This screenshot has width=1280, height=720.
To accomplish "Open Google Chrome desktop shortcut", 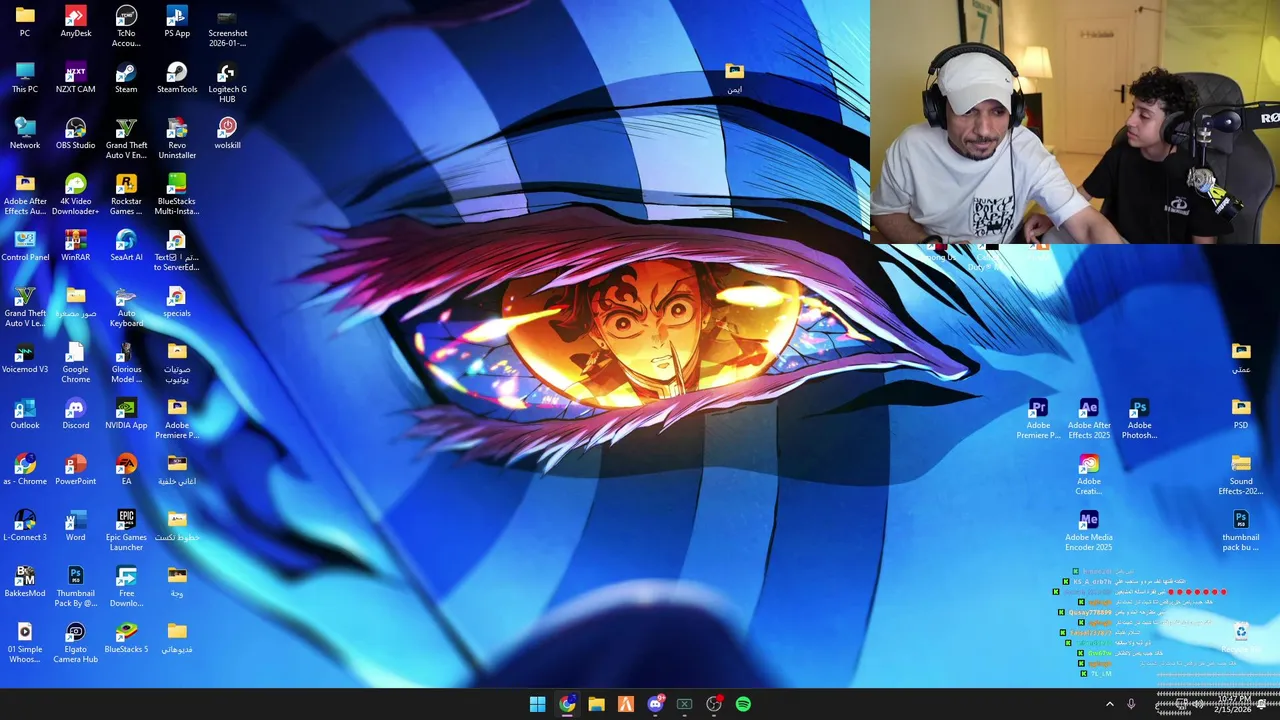I will [x=76, y=362].
